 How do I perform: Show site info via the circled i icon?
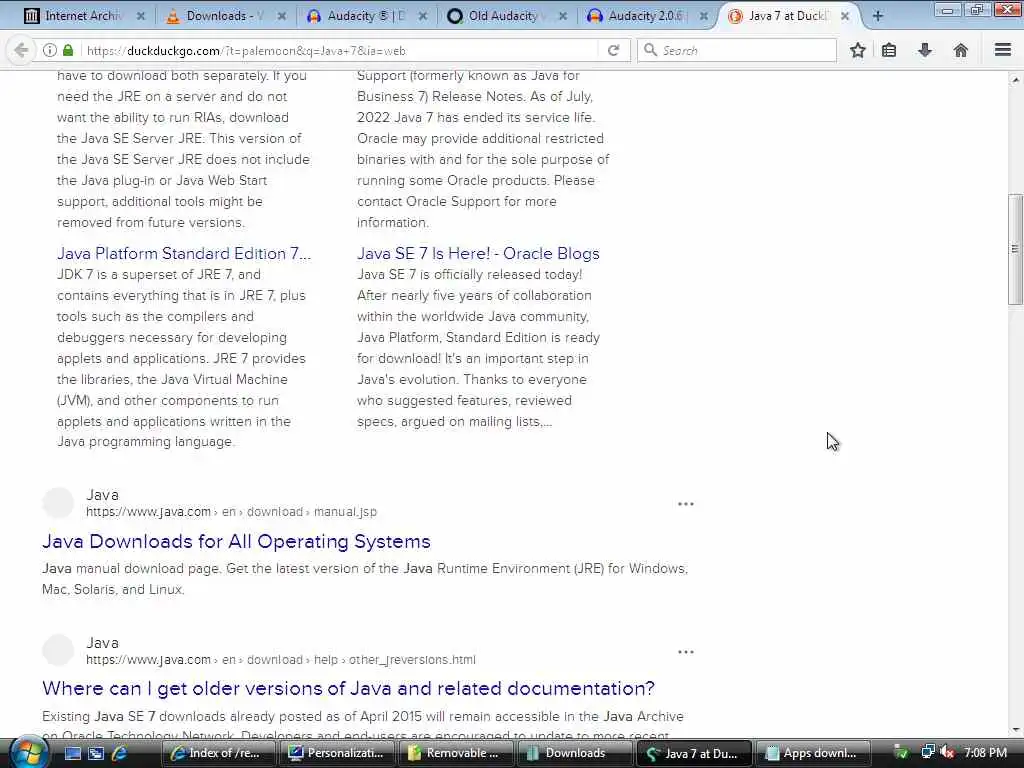[x=50, y=50]
